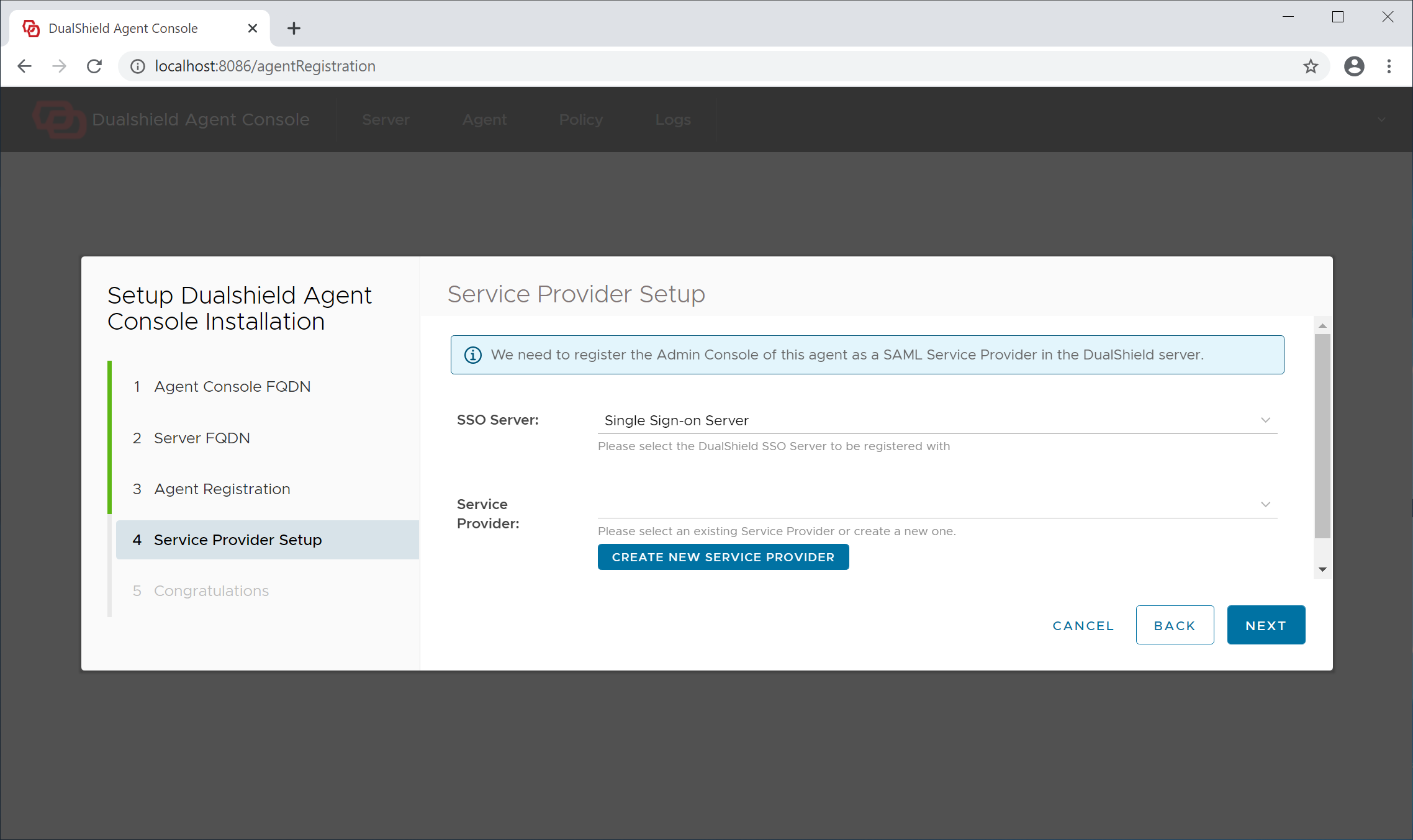Cancel the setup wizard
This screenshot has height=840, width=1413.
[x=1083, y=625]
